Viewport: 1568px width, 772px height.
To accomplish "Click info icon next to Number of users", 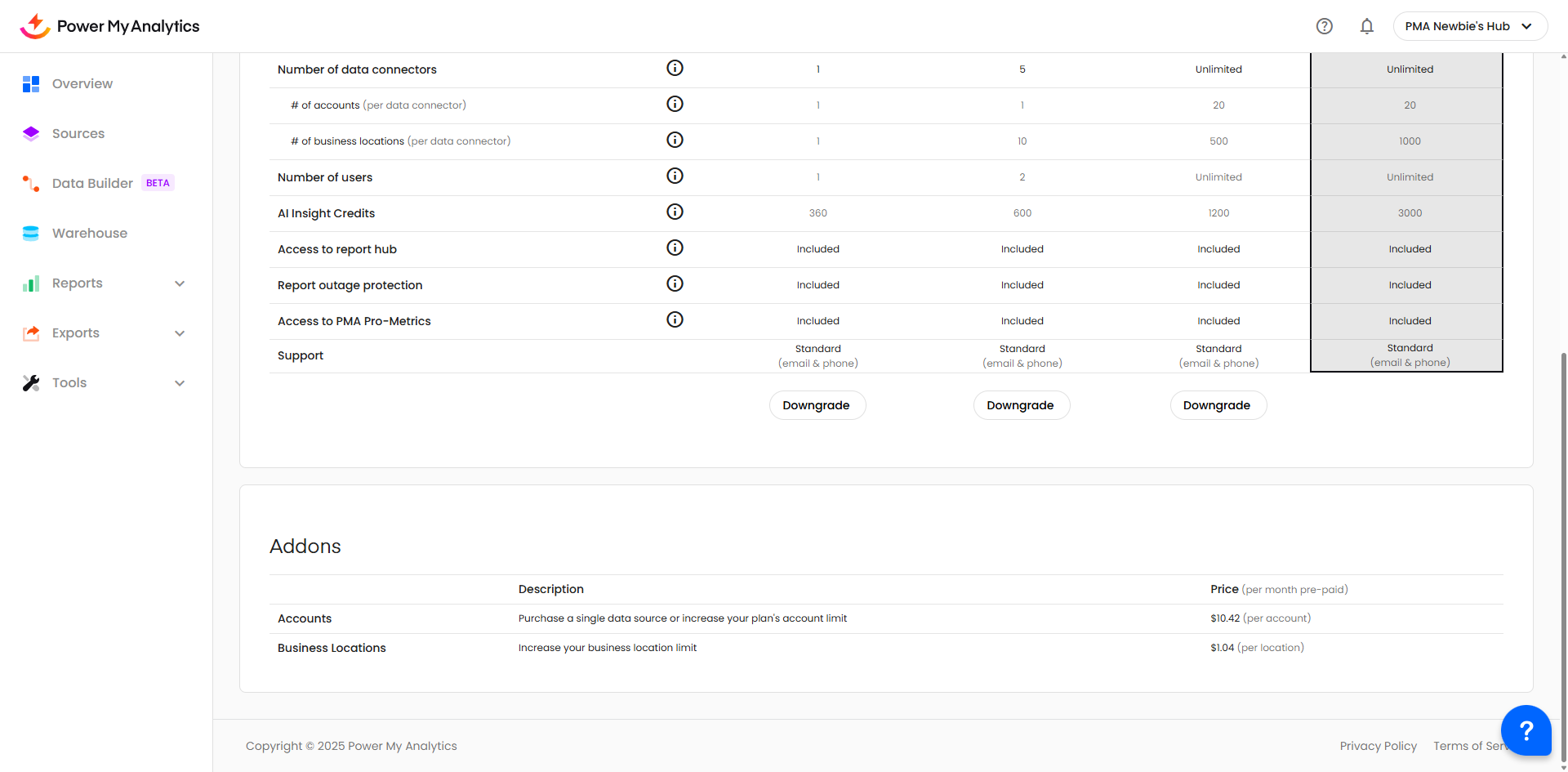I will (675, 176).
